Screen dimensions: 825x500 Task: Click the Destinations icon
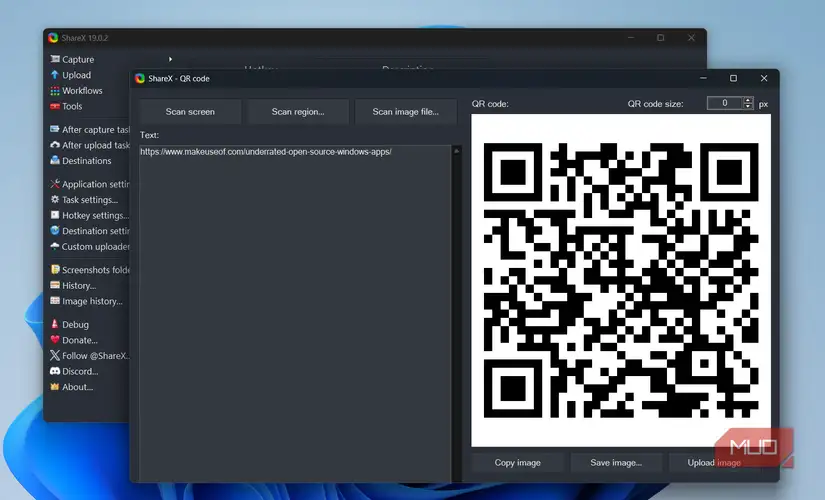click(x=55, y=161)
